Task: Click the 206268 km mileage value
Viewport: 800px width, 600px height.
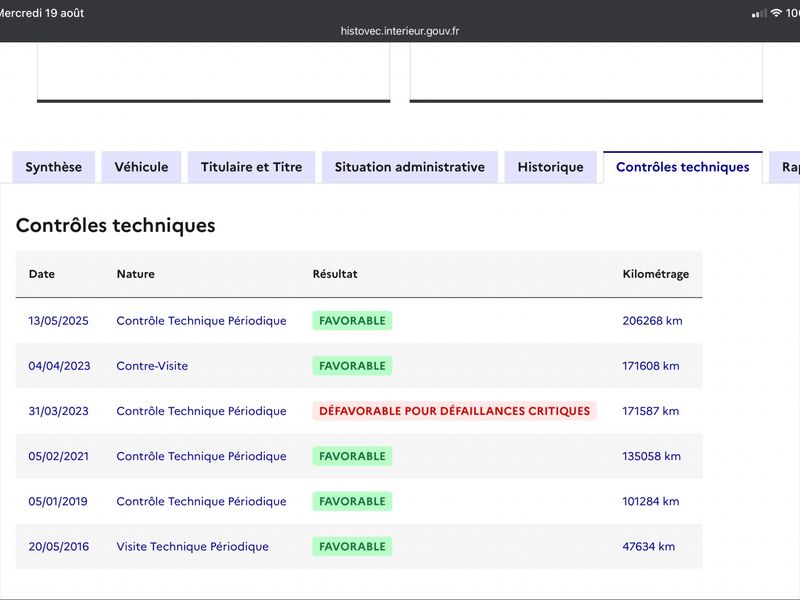Action: [652, 321]
